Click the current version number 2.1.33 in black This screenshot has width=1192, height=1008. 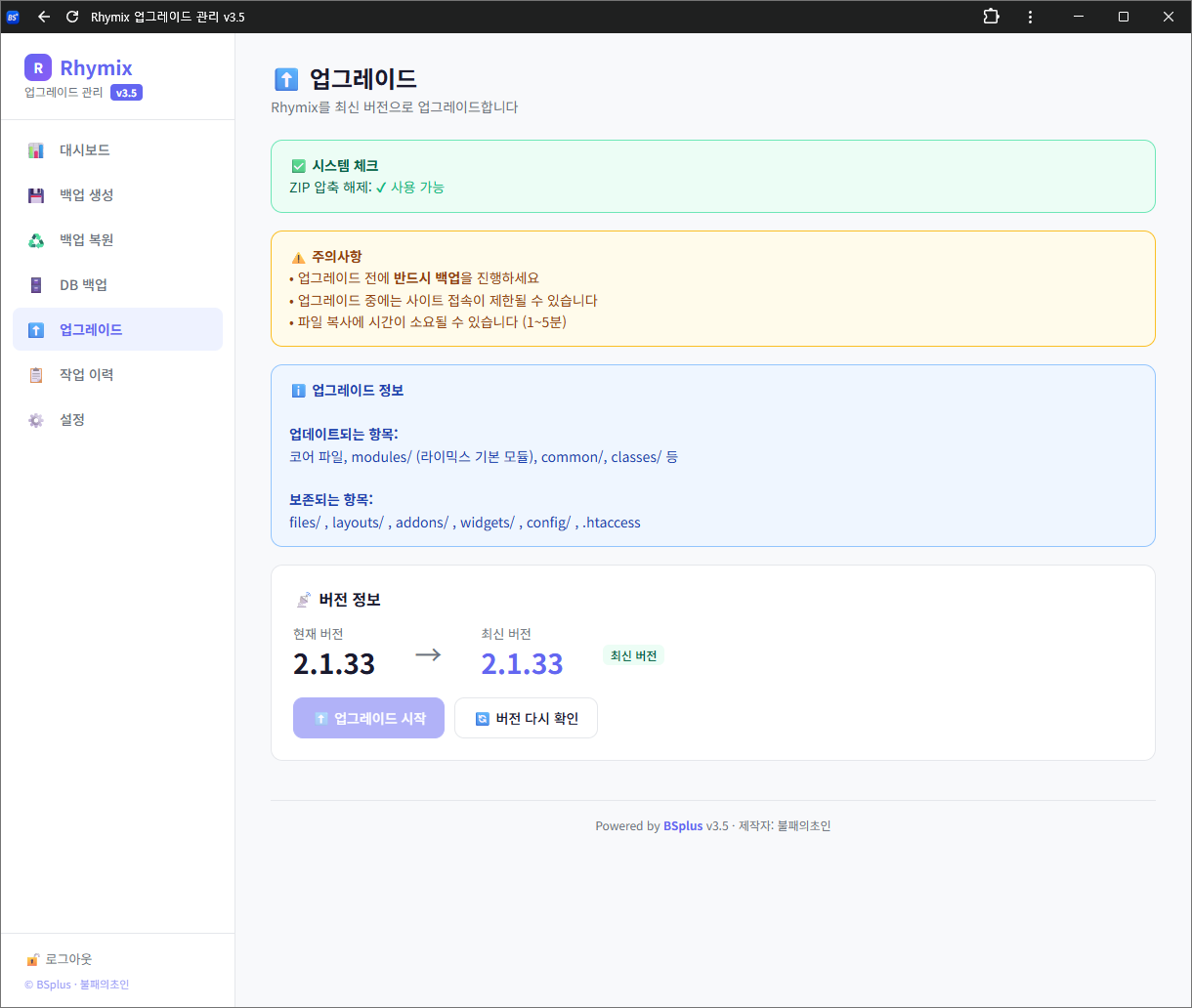(334, 664)
